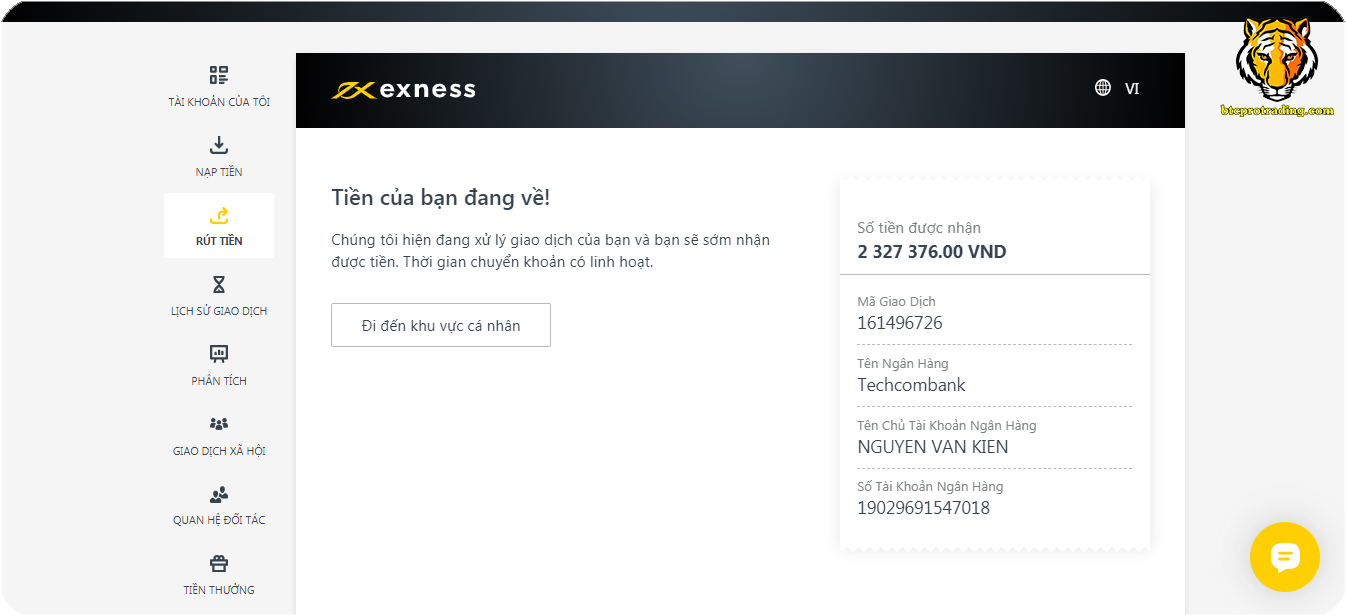
Task: Open the Tài khoản của tôi account icon
Action: tap(218, 73)
